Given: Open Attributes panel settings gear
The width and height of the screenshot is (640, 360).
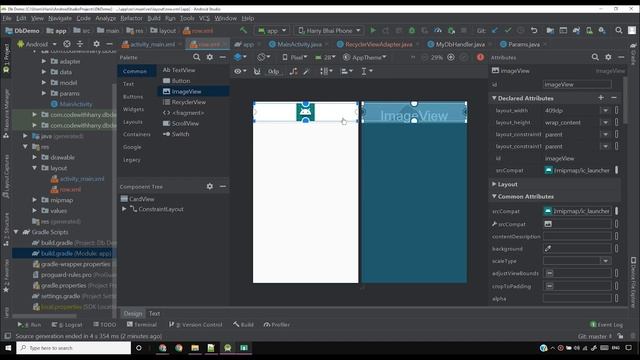Looking at the screenshot, I should pyautogui.click(x=608, y=57).
